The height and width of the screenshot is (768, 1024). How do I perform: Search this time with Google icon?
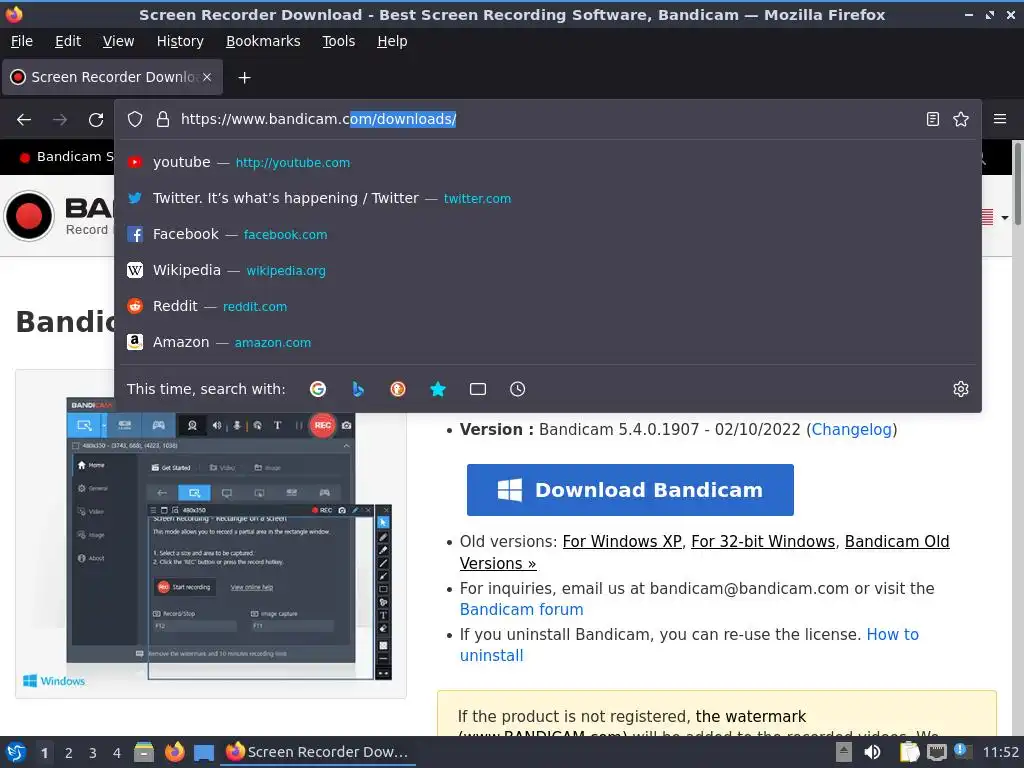[x=318, y=389]
